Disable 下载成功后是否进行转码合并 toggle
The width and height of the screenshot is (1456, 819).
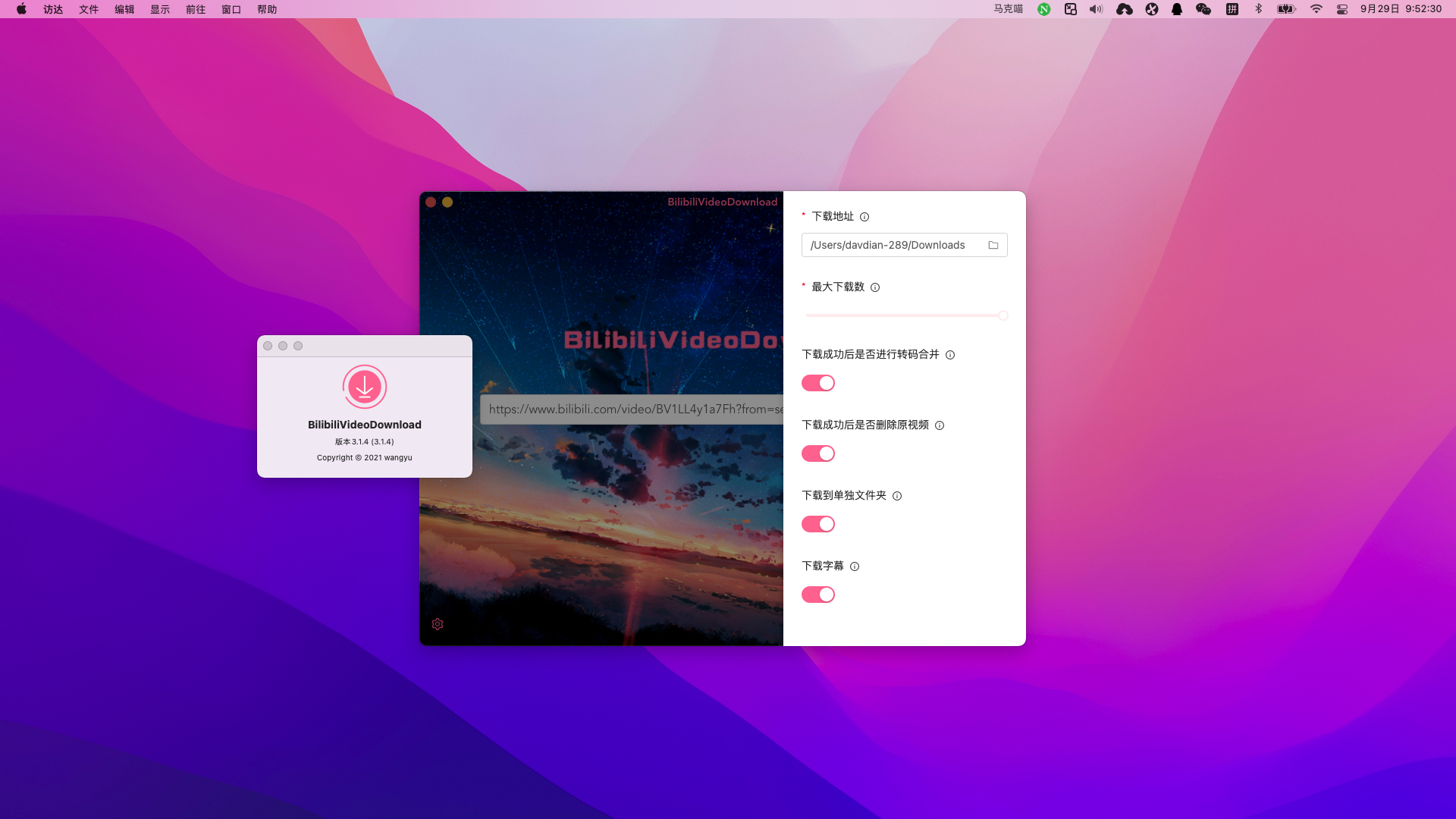(x=817, y=383)
